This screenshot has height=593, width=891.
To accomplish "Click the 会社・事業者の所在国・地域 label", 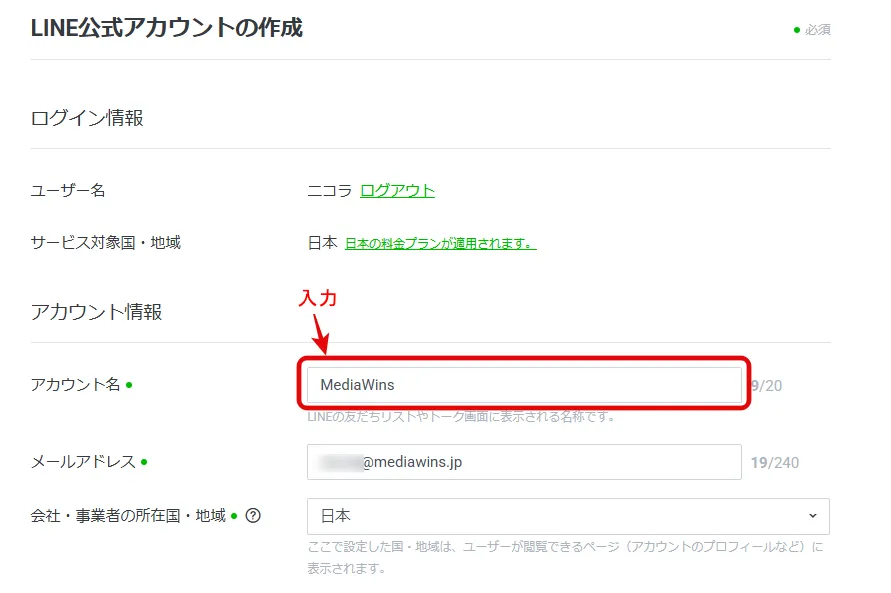I will (x=128, y=516).
